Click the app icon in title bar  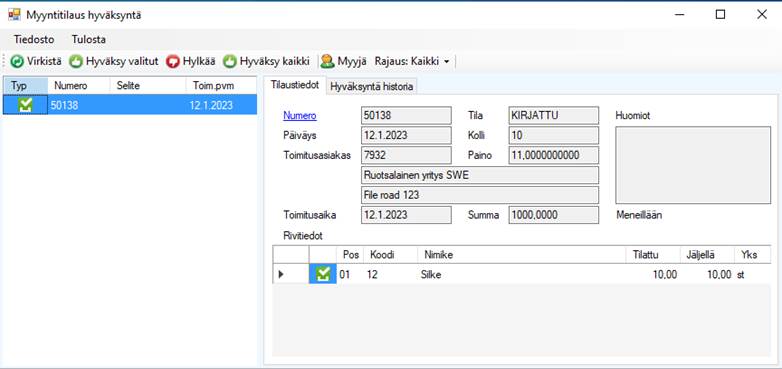(x=14, y=14)
